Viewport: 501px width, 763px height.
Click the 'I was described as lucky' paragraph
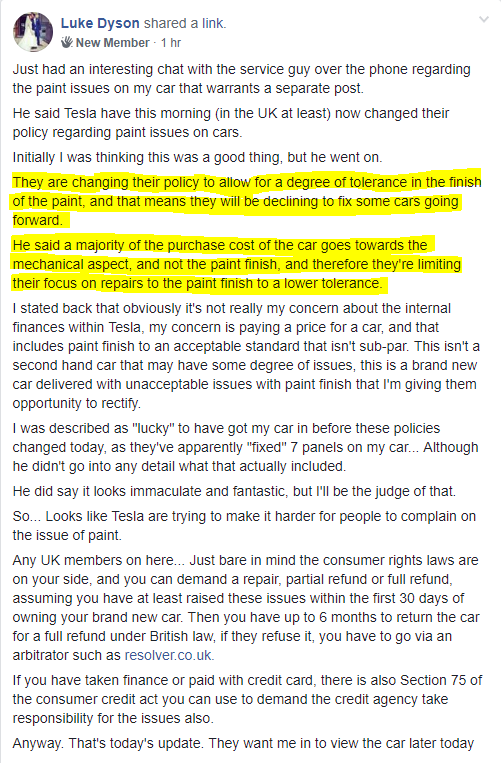(x=245, y=447)
